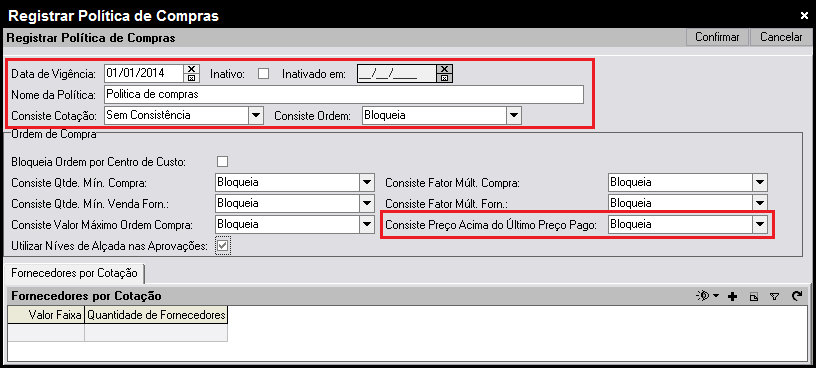Click the grid view options icon

(x=703, y=296)
